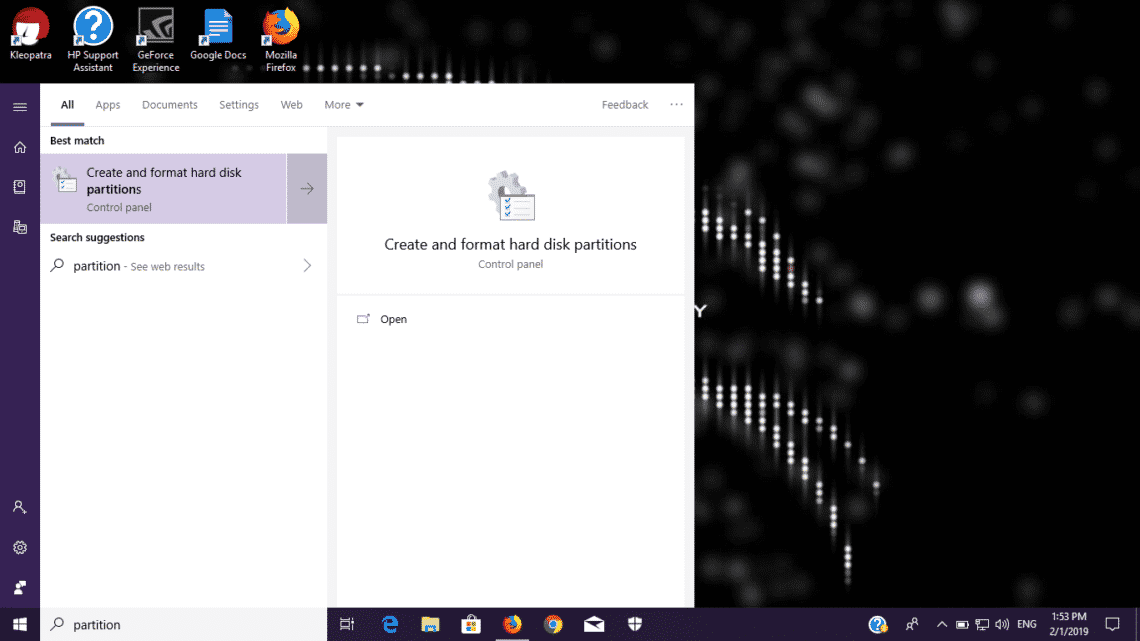Open Microsoft Edge from the taskbar
1140x641 pixels.
click(390, 624)
